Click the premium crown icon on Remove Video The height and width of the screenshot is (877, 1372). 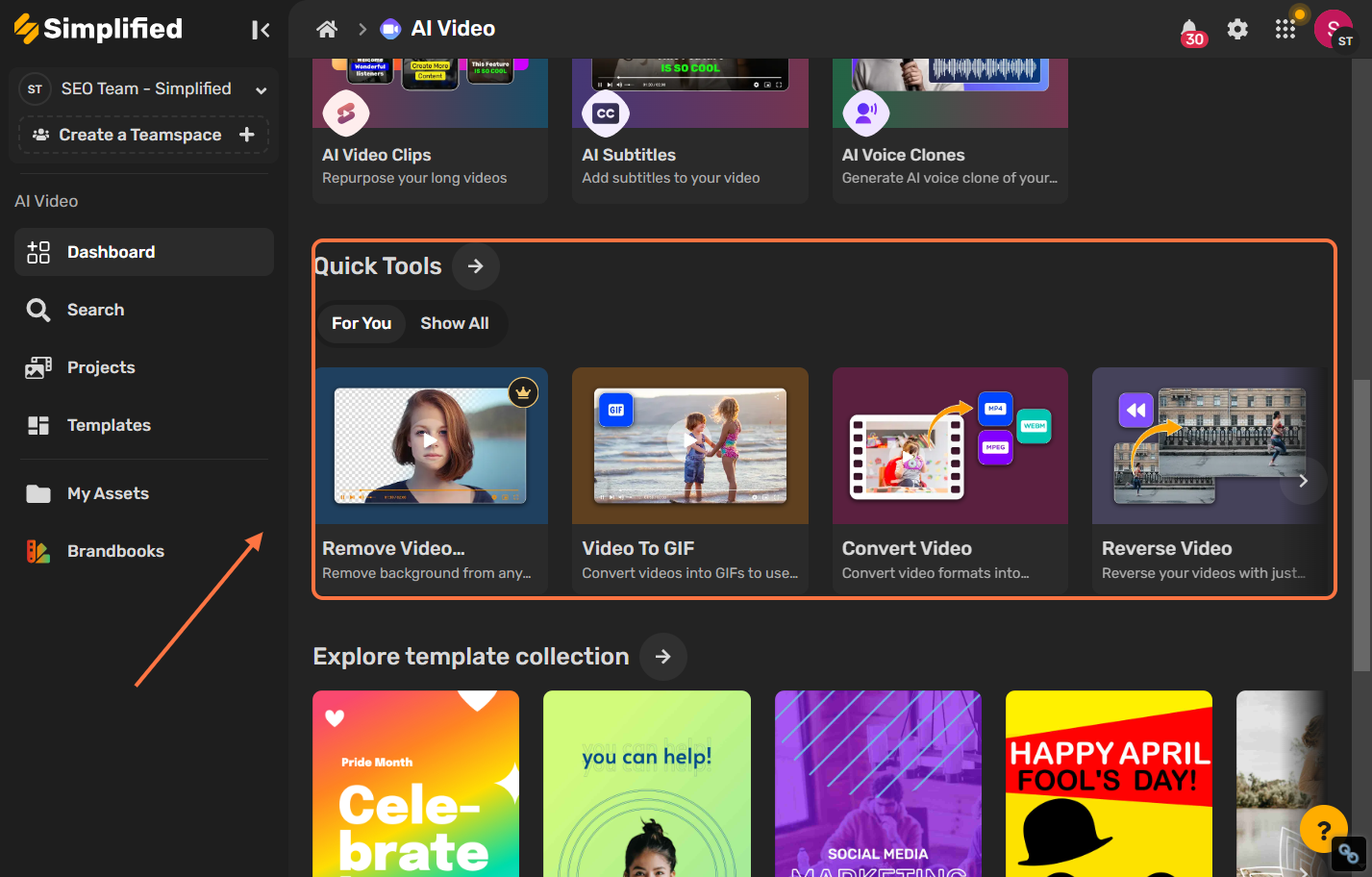click(x=523, y=392)
